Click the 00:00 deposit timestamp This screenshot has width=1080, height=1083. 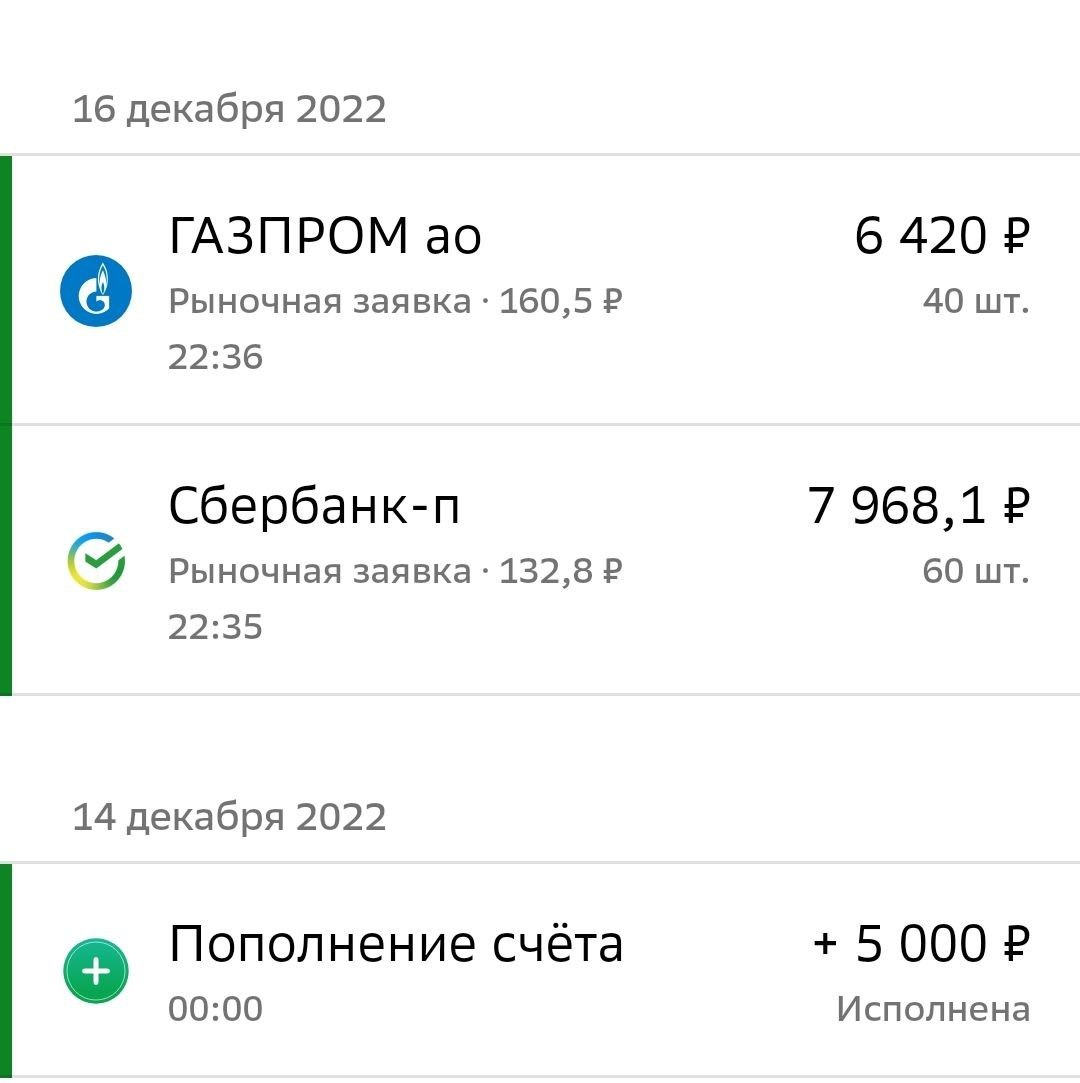[x=216, y=1009]
